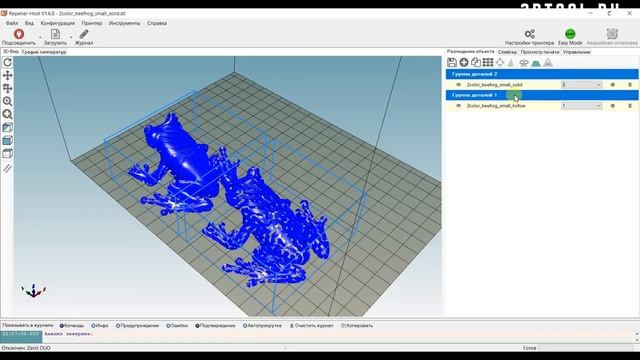
Task: Open the Инструменты menu
Action: (x=124, y=23)
